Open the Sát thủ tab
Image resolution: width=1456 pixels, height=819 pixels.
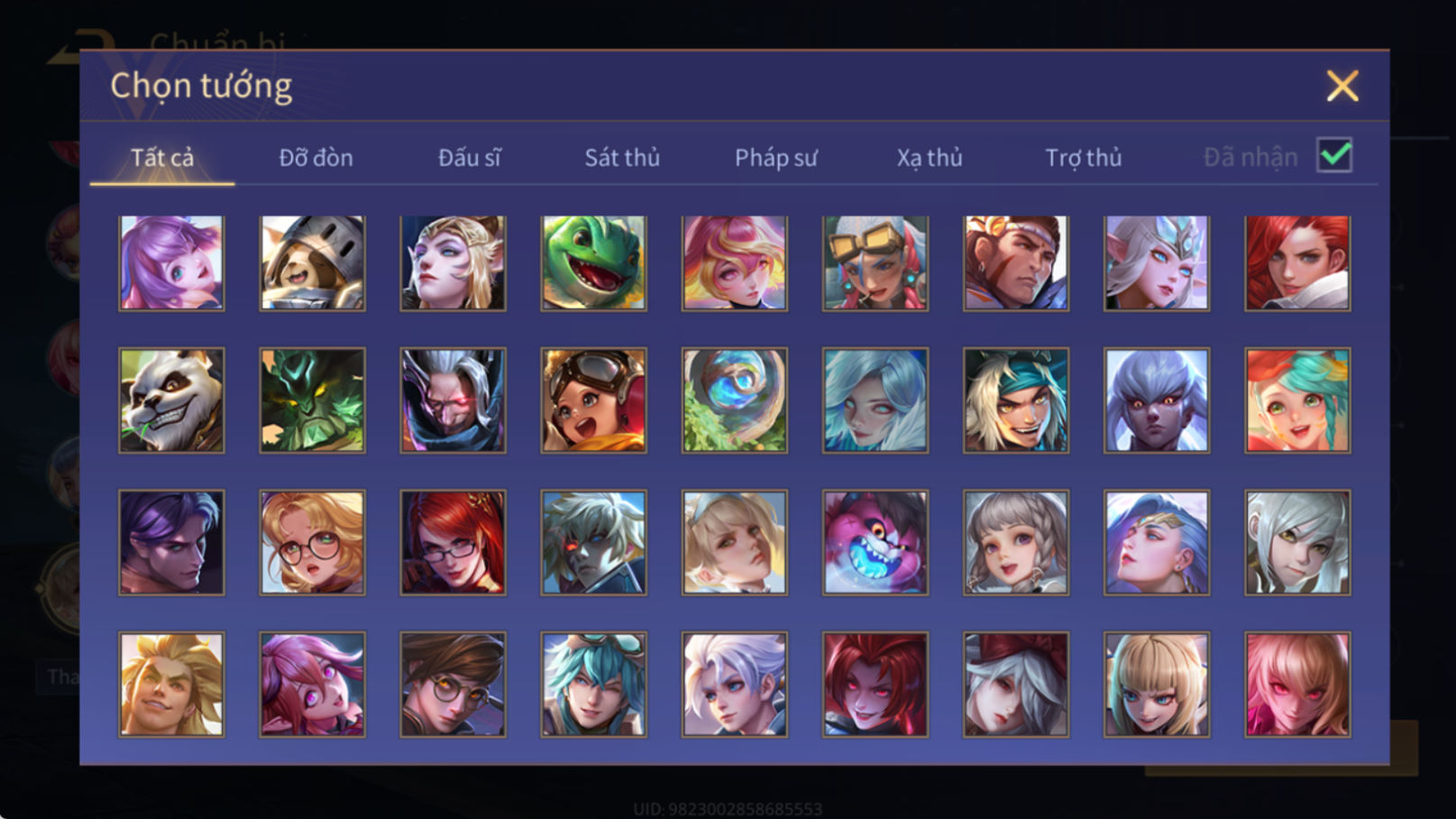pos(622,158)
